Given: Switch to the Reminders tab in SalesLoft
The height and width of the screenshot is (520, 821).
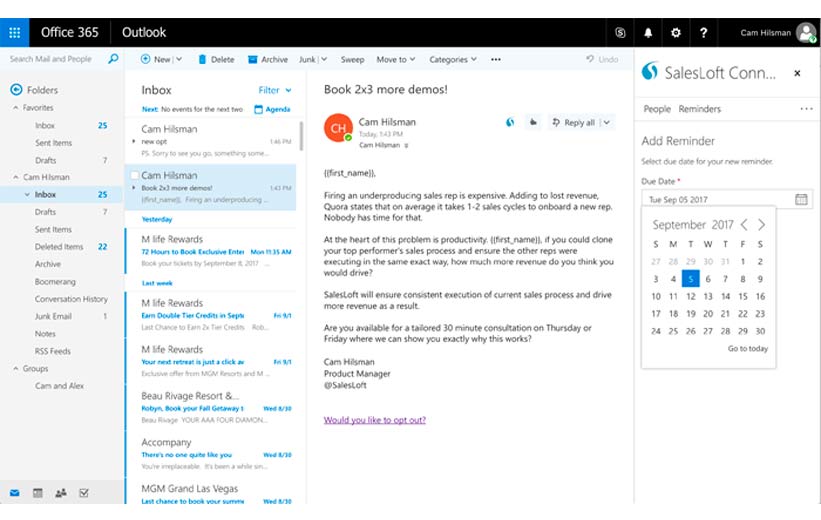Looking at the screenshot, I should [700, 109].
